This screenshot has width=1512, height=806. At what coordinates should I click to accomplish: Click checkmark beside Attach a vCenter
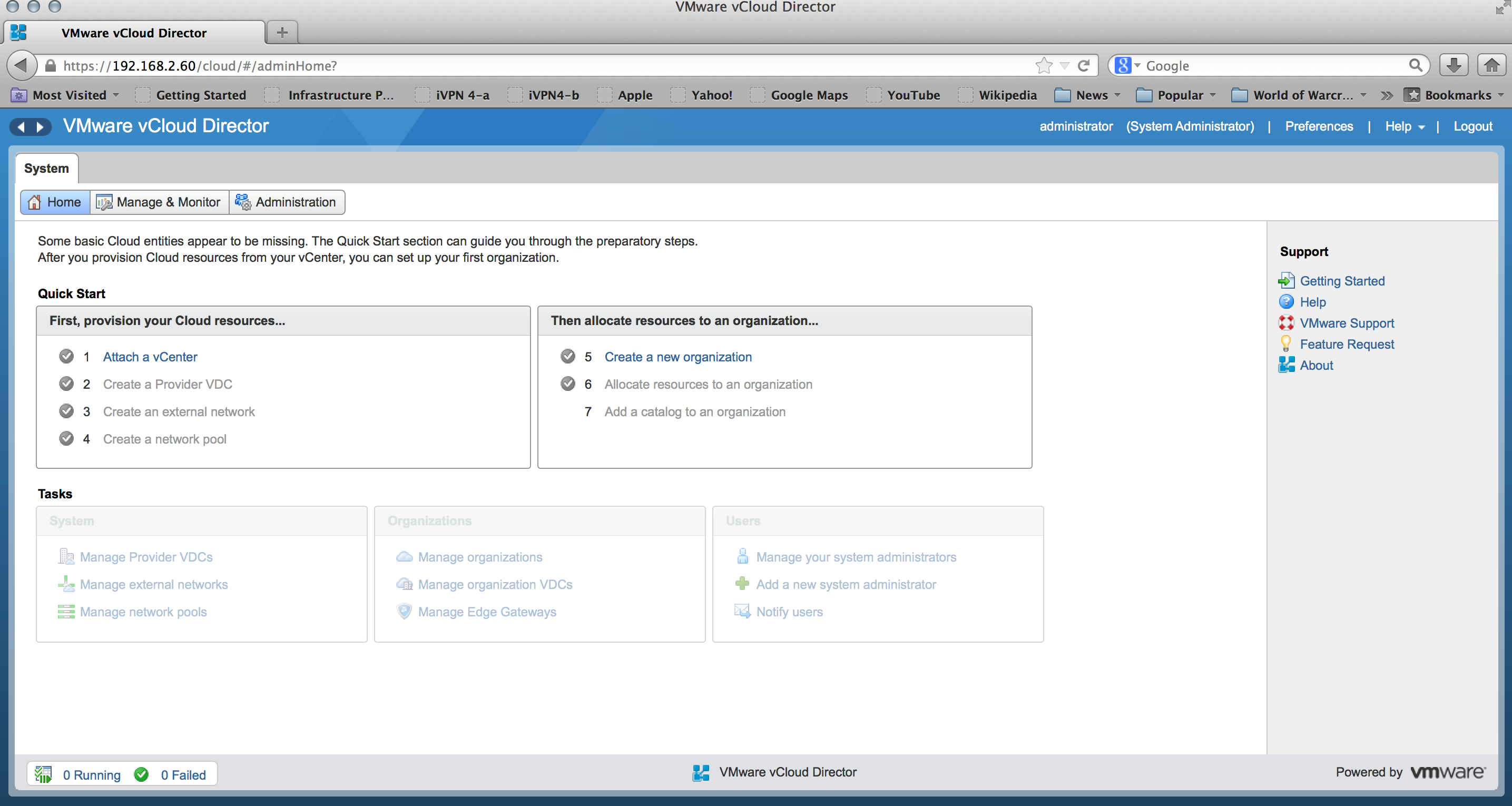tap(66, 356)
